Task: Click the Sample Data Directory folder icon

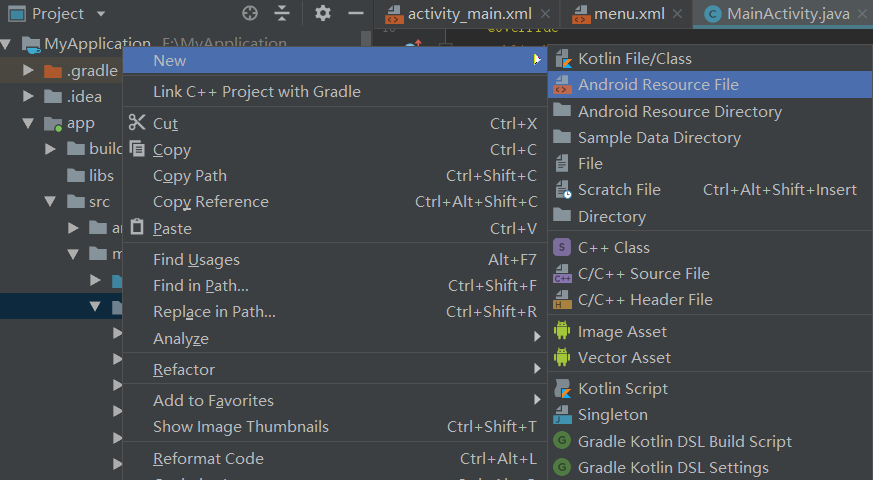Action: (562, 136)
